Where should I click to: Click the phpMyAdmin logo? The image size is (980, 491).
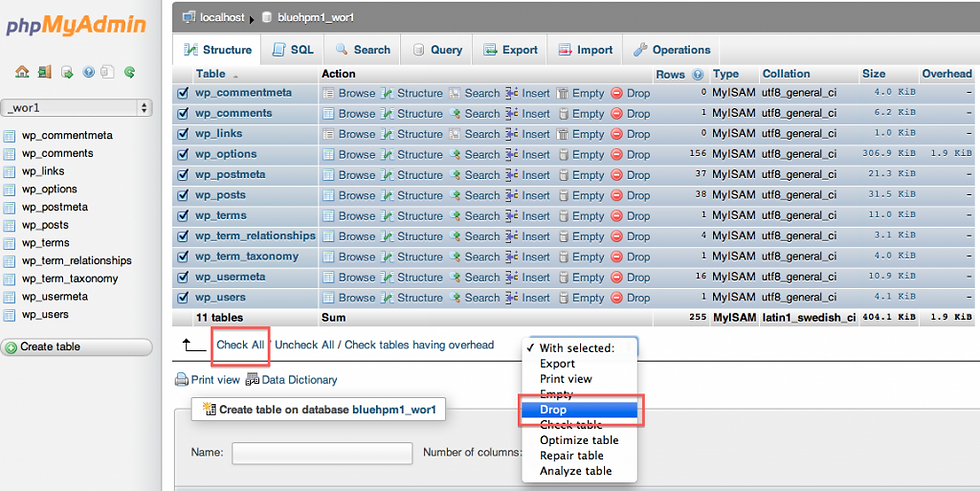[x=76, y=26]
